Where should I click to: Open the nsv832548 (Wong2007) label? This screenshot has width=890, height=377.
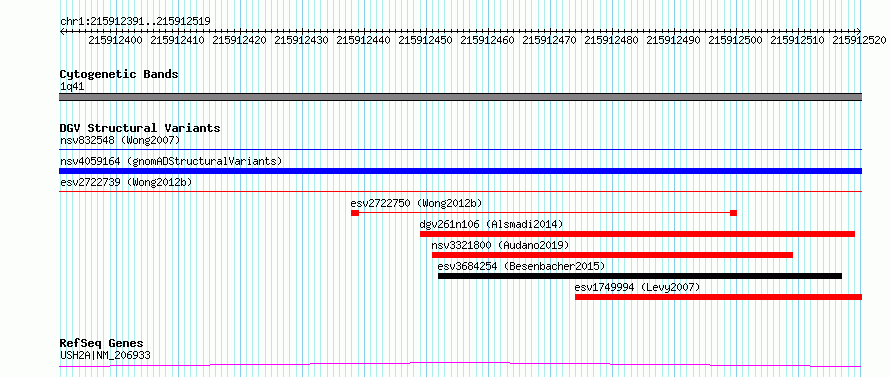tap(120, 140)
